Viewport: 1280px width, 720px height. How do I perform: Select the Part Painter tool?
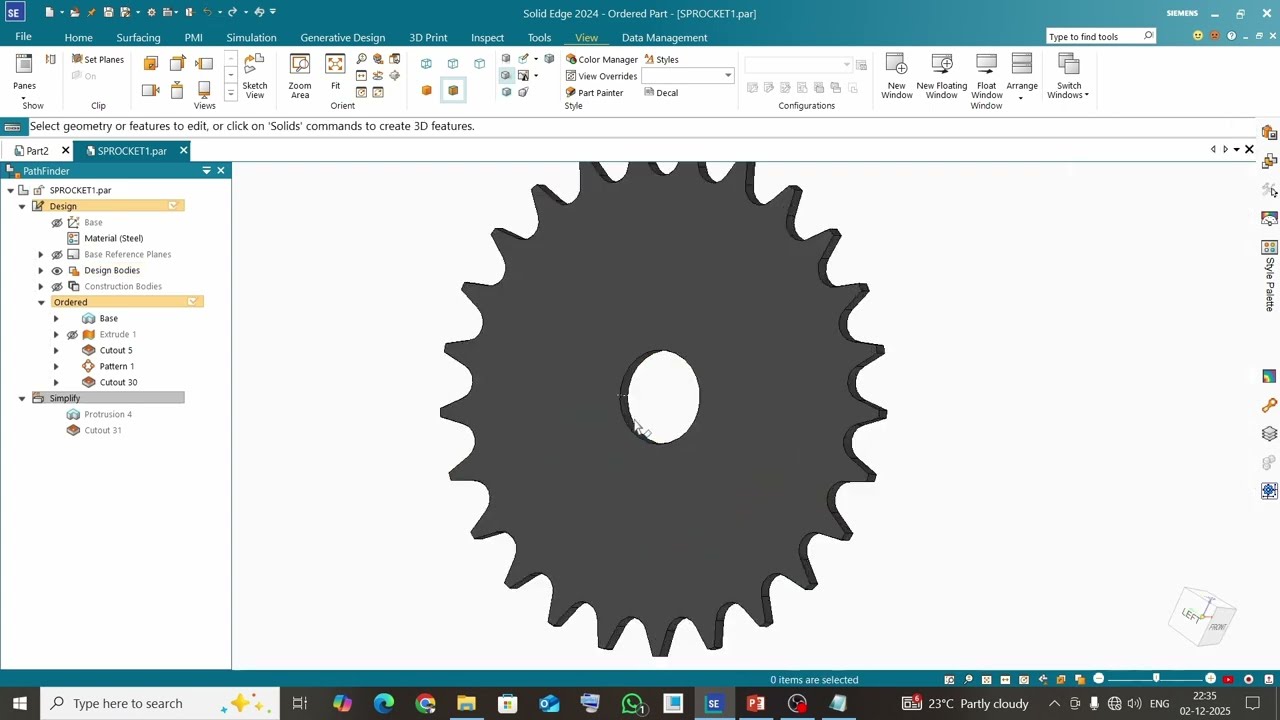pyautogui.click(x=594, y=93)
